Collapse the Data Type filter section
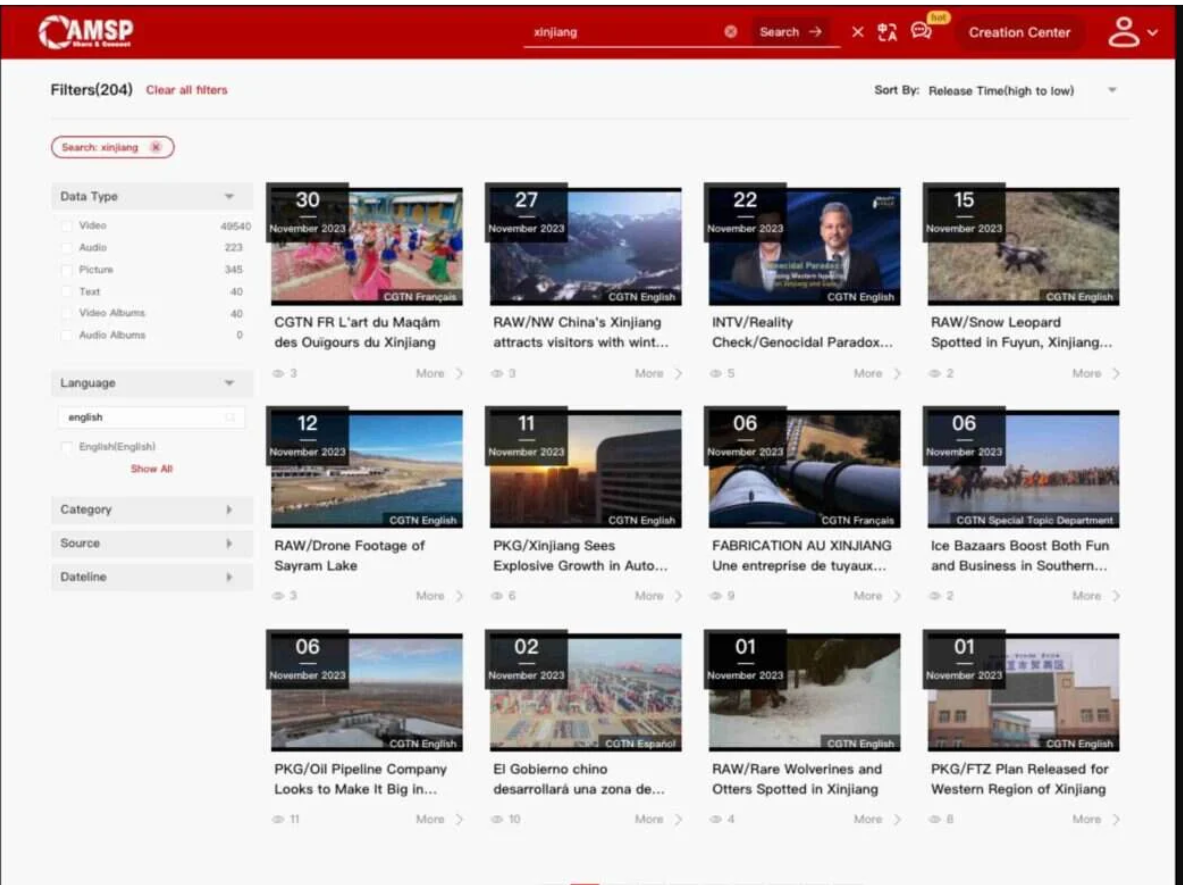 (229, 196)
